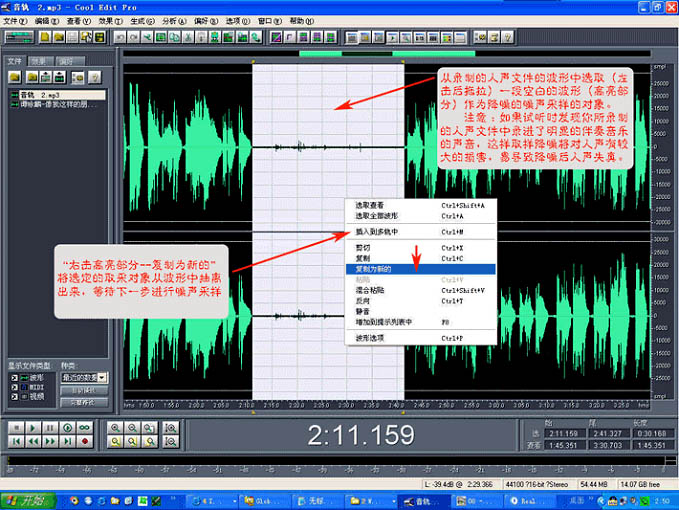This screenshot has width=679, height=510.
Task: Open the 种类 sort-by dropdown
Action: click(x=103, y=378)
